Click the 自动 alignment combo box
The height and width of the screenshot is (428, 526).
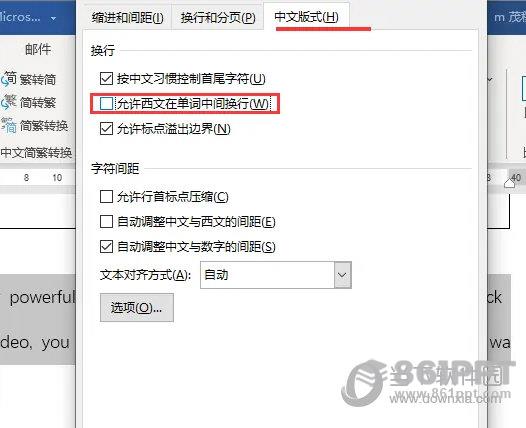276,275
